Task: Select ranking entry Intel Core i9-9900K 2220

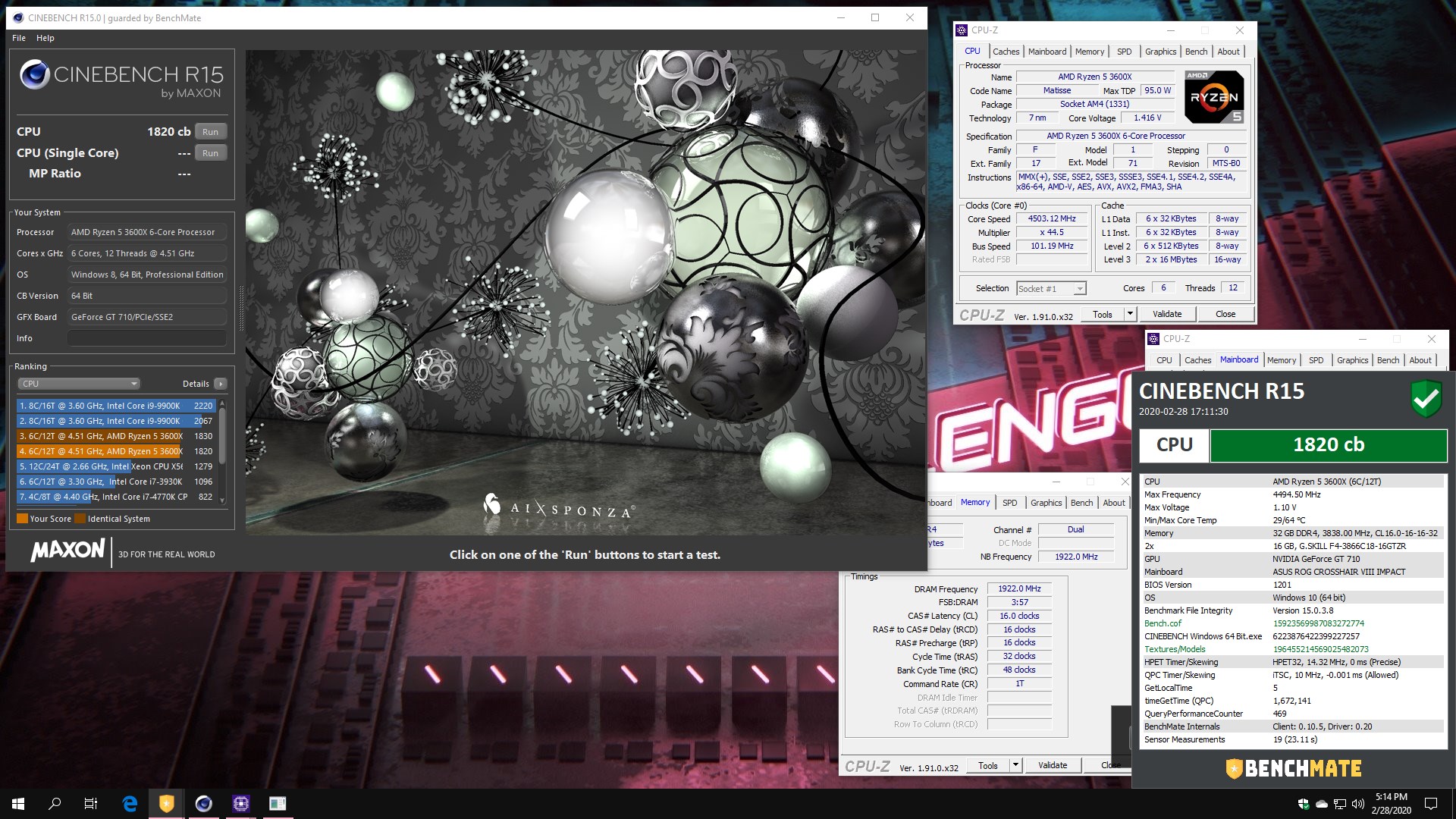Action: [x=116, y=406]
